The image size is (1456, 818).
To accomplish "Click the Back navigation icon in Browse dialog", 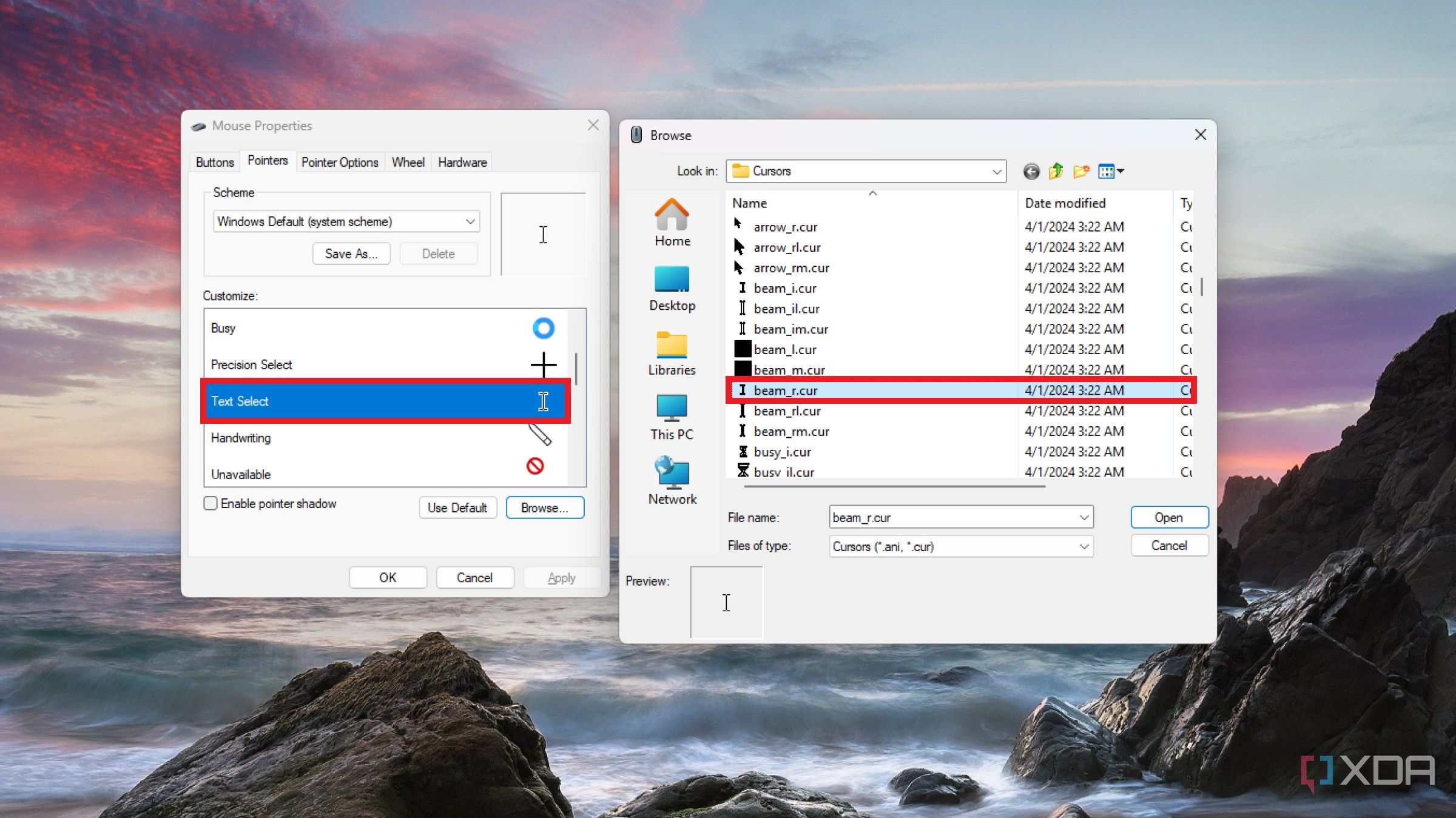I will pos(1030,171).
